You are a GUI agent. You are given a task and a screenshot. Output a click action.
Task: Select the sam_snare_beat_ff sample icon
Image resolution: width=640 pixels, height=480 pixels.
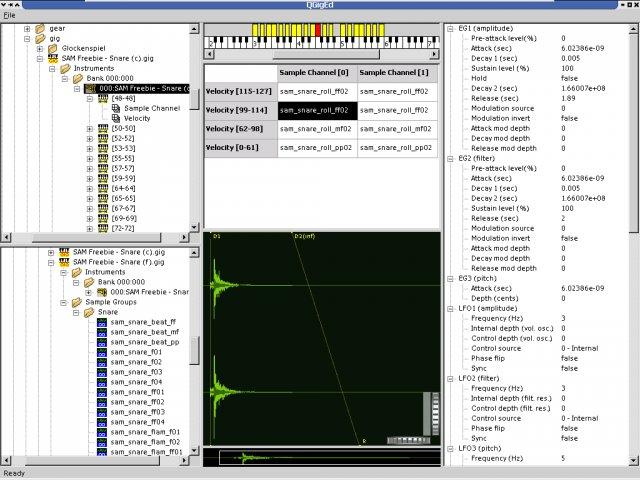pyautogui.click(x=102, y=322)
